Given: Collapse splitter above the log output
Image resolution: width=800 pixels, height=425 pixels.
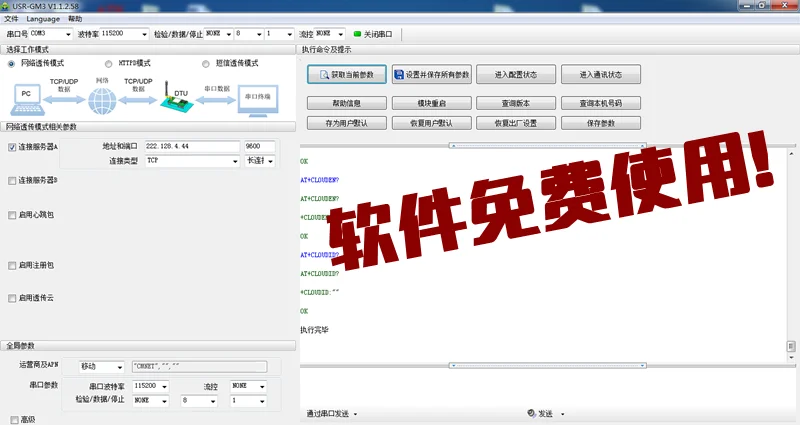Looking at the screenshot, I should [x=547, y=145].
